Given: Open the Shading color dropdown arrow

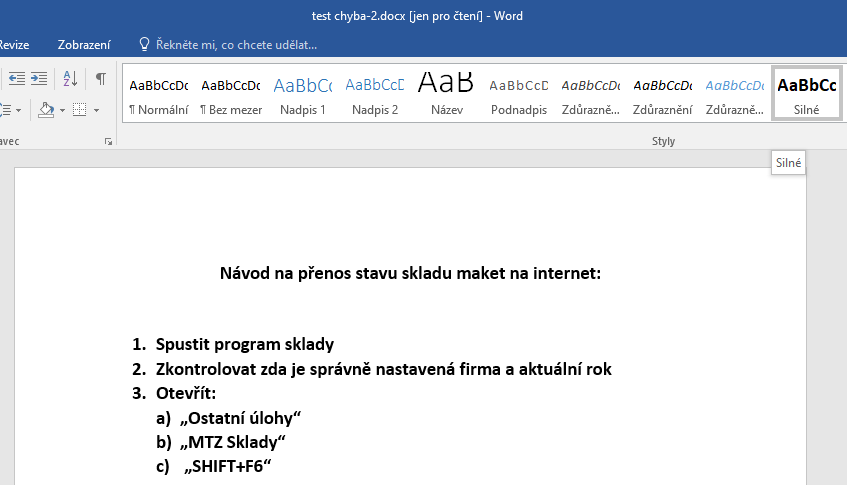Looking at the screenshot, I should [62, 110].
